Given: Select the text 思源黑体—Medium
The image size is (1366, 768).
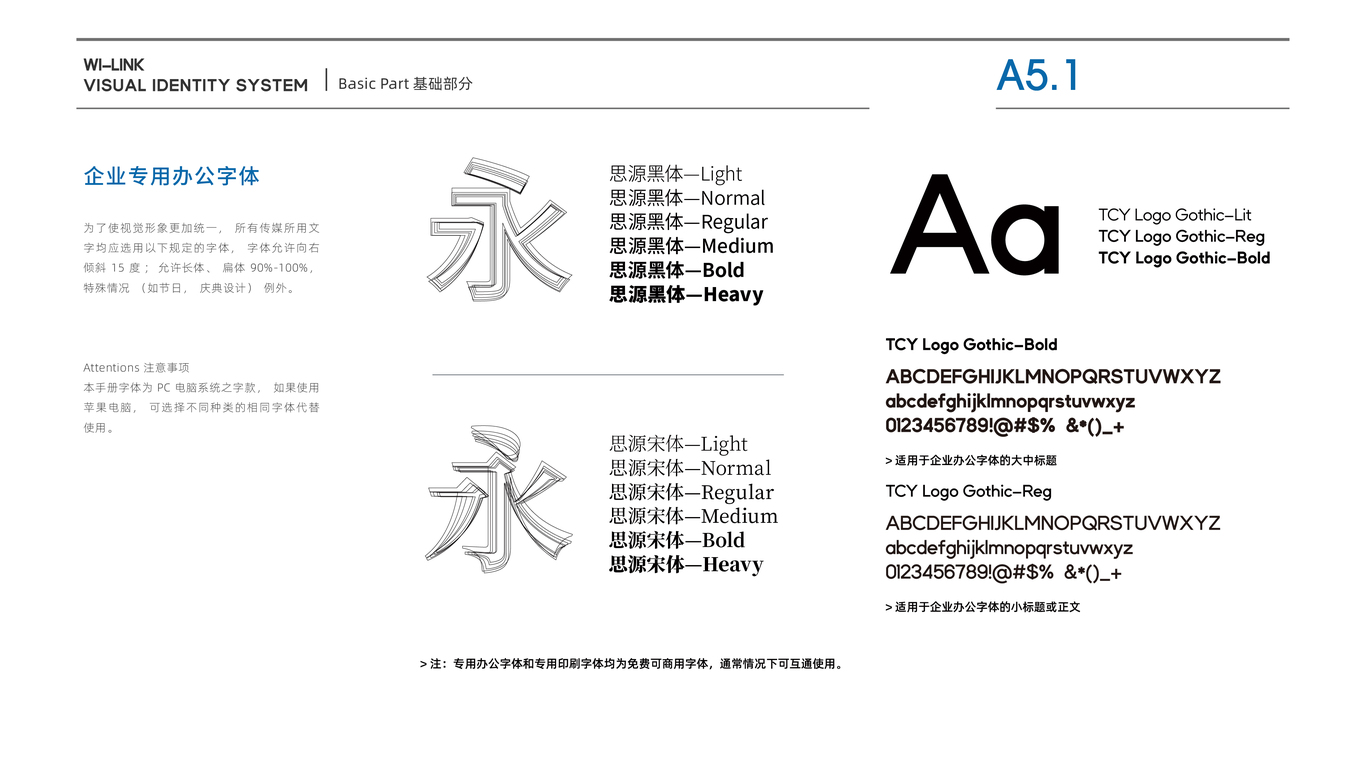Looking at the screenshot, I should [x=692, y=246].
